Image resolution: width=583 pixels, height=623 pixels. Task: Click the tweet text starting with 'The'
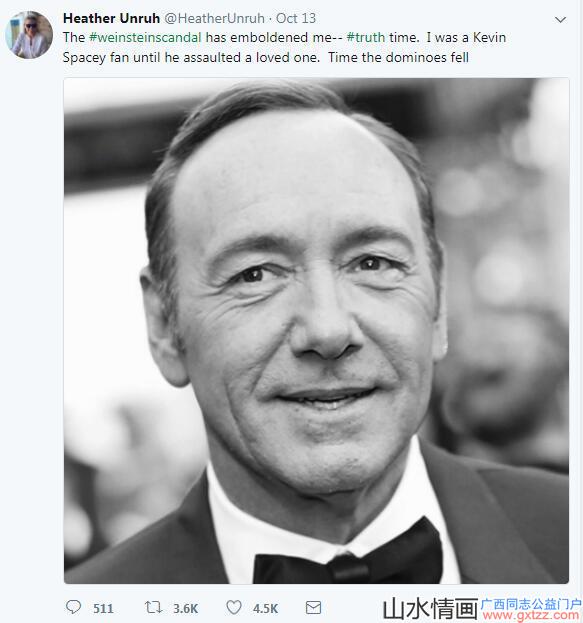pos(284,47)
